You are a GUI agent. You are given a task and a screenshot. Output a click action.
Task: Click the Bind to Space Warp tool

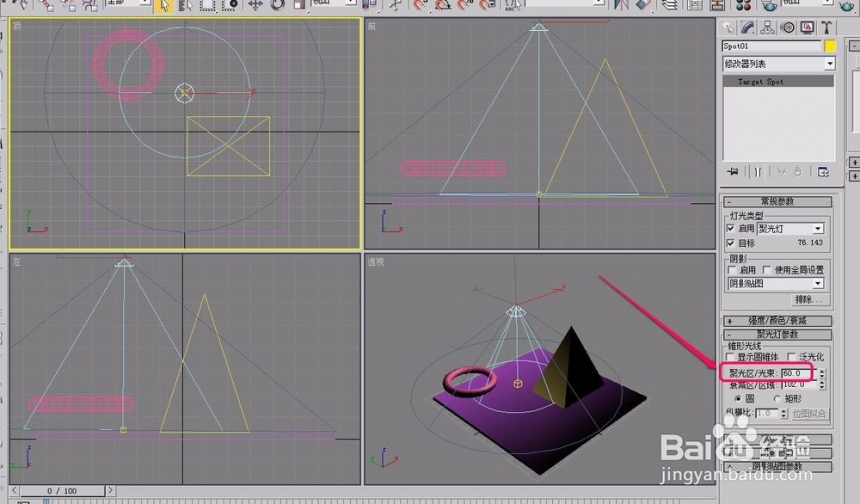pos(89,5)
